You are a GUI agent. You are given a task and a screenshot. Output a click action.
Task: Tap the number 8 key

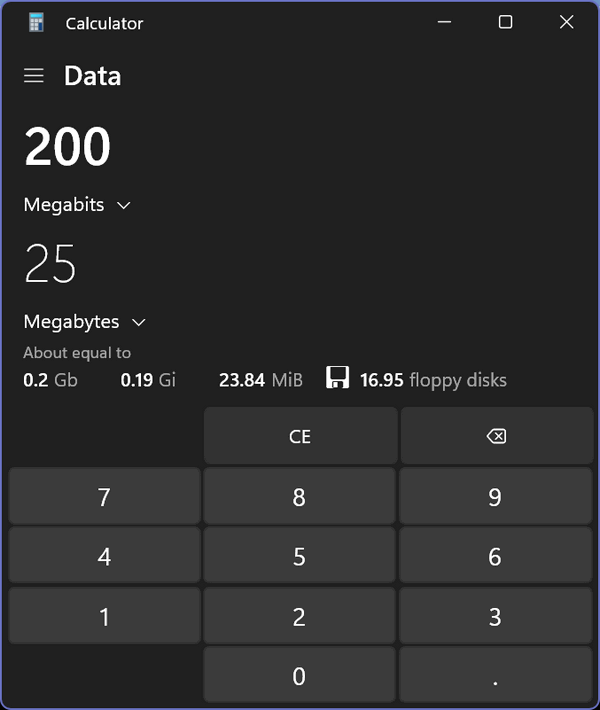click(299, 496)
